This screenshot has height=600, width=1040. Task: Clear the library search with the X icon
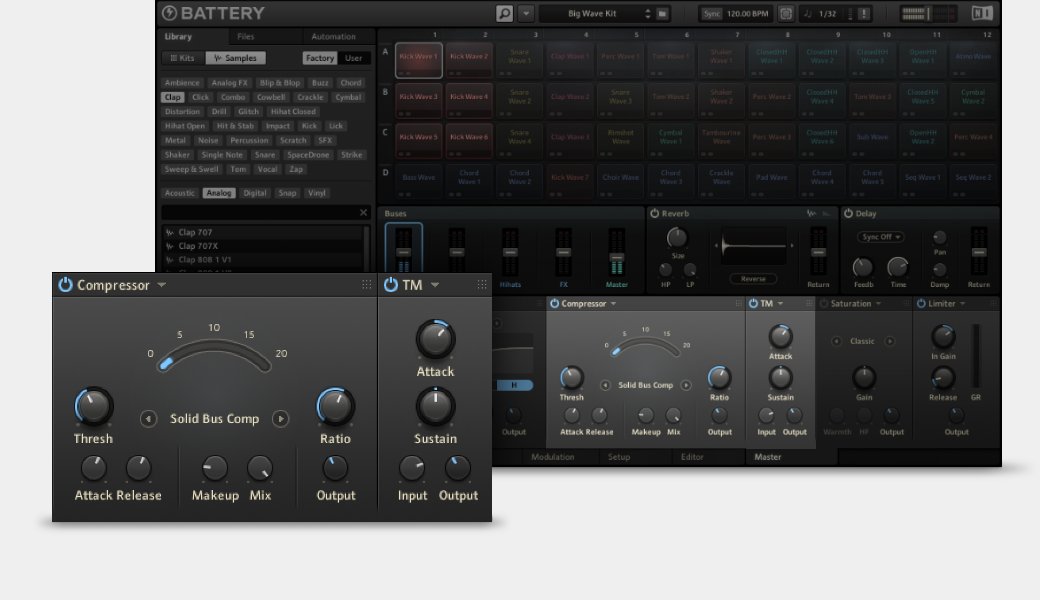point(363,213)
